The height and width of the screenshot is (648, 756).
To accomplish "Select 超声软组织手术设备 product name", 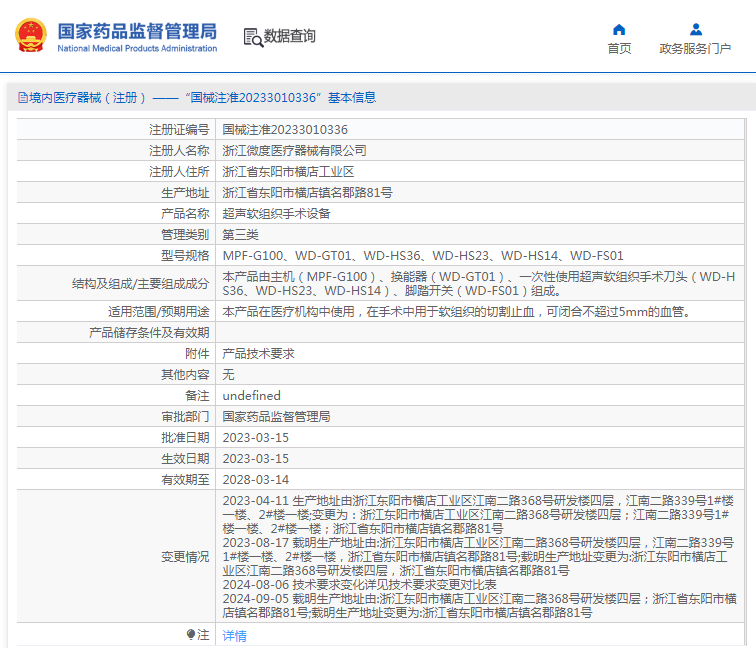I will [x=276, y=214].
